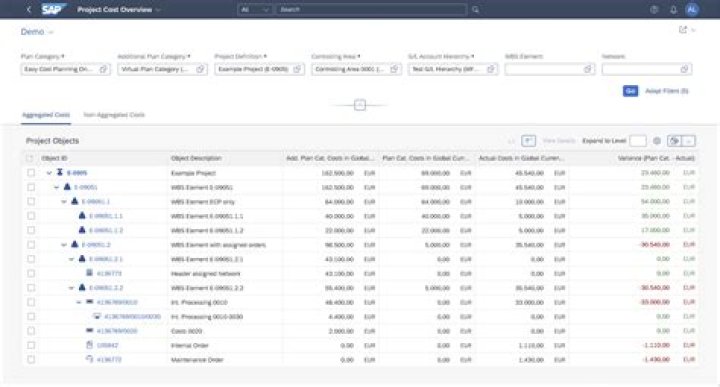720x387 pixels.
Task: Open the Demo variant dropdown
Action: point(51,32)
